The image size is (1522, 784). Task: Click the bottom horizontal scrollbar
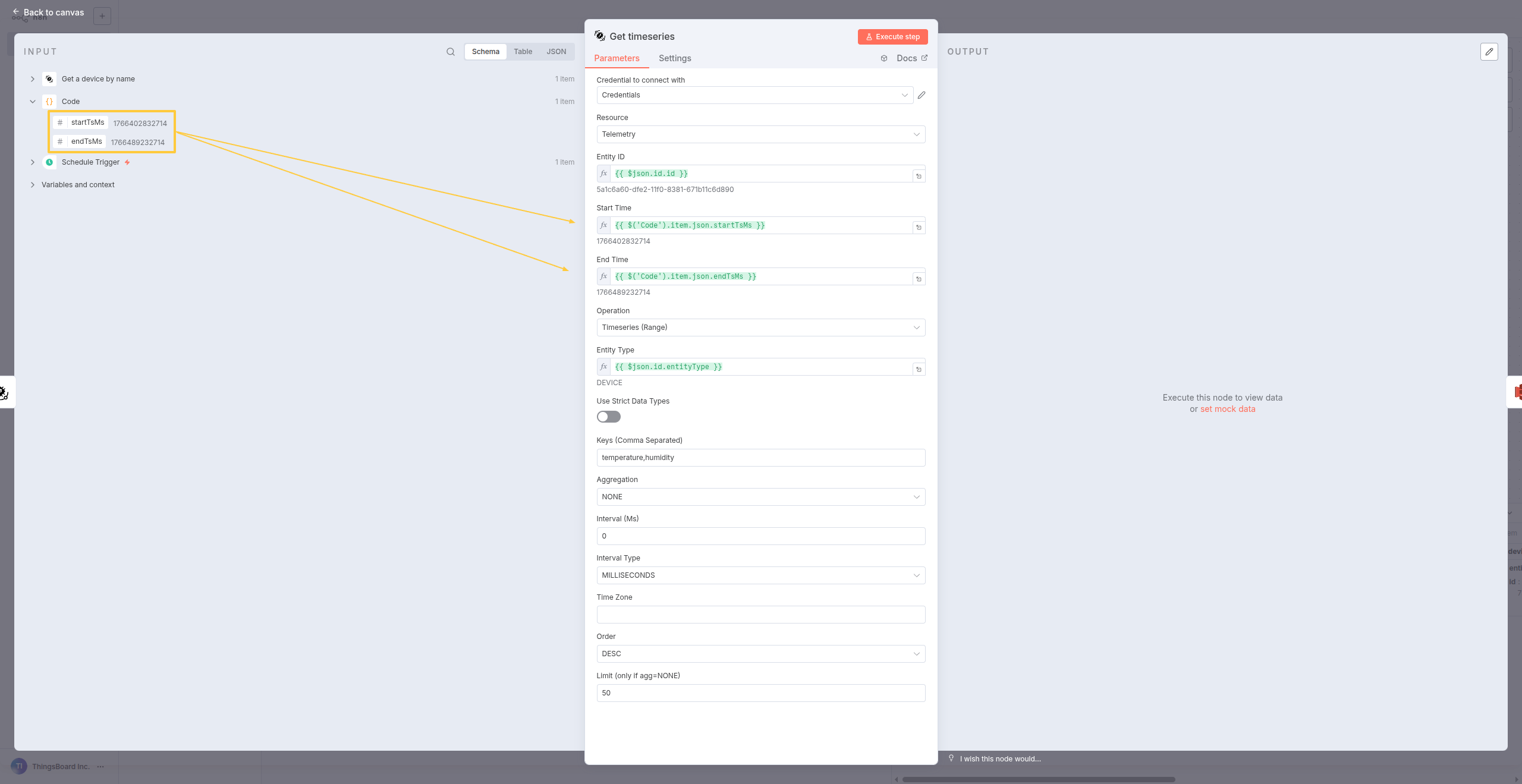pos(1038,779)
